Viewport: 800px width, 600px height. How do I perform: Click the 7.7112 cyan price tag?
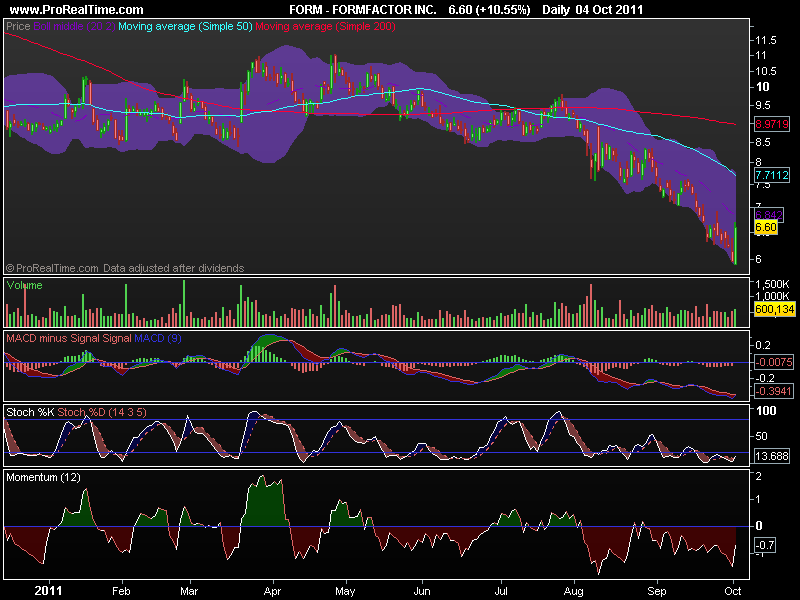click(x=771, y=175)
